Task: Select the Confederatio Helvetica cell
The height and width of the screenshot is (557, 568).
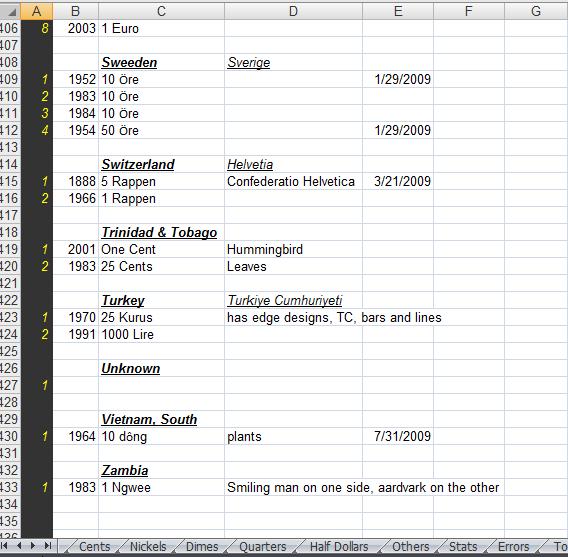Action: [293, 181]
